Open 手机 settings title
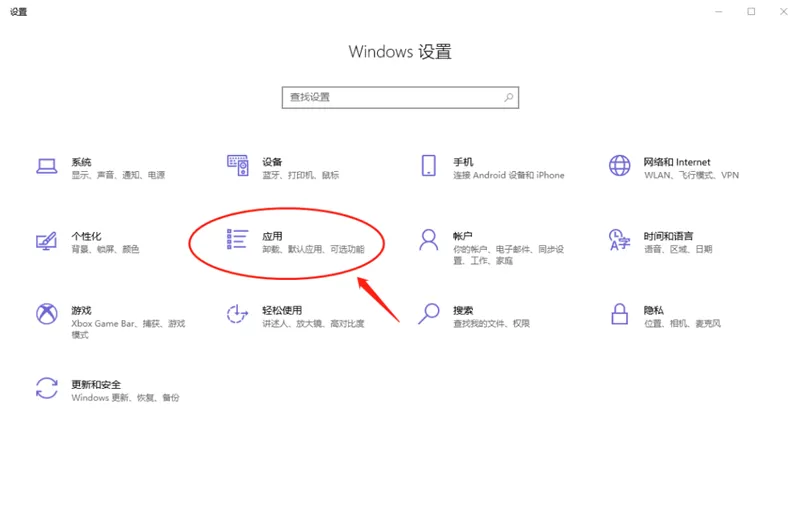 (463, 162)
